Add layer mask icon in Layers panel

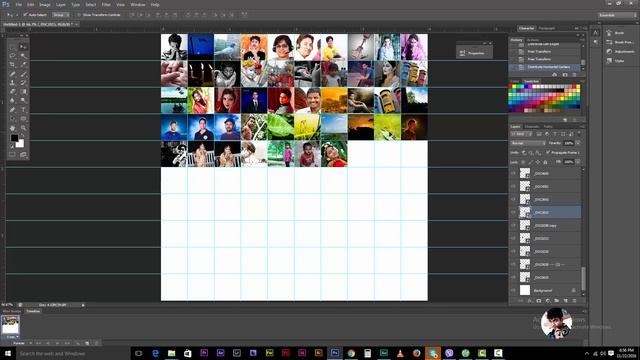tap(539, 301)
